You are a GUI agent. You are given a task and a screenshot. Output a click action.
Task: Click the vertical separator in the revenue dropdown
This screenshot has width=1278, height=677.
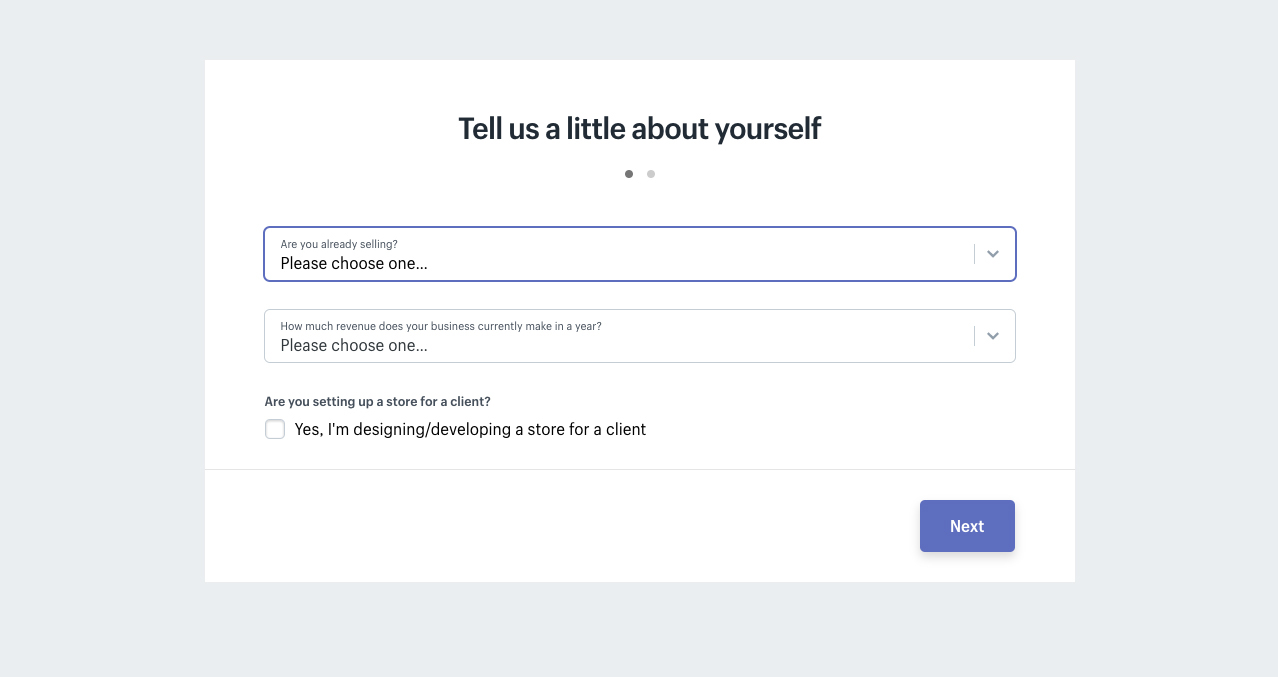[x=974, y=336]
